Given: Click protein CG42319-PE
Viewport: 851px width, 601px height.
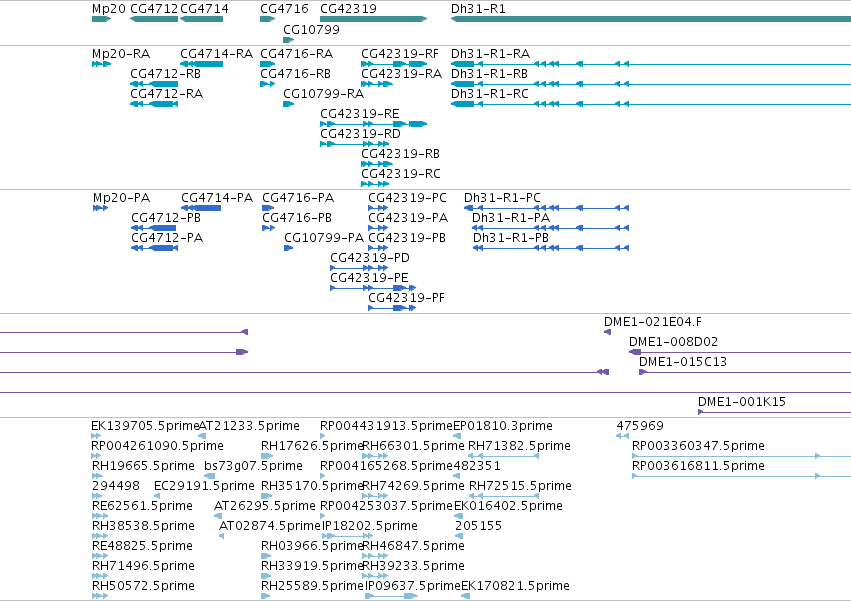Looking at the screenshot, I should pyautogui.click(x=369, y=279).
